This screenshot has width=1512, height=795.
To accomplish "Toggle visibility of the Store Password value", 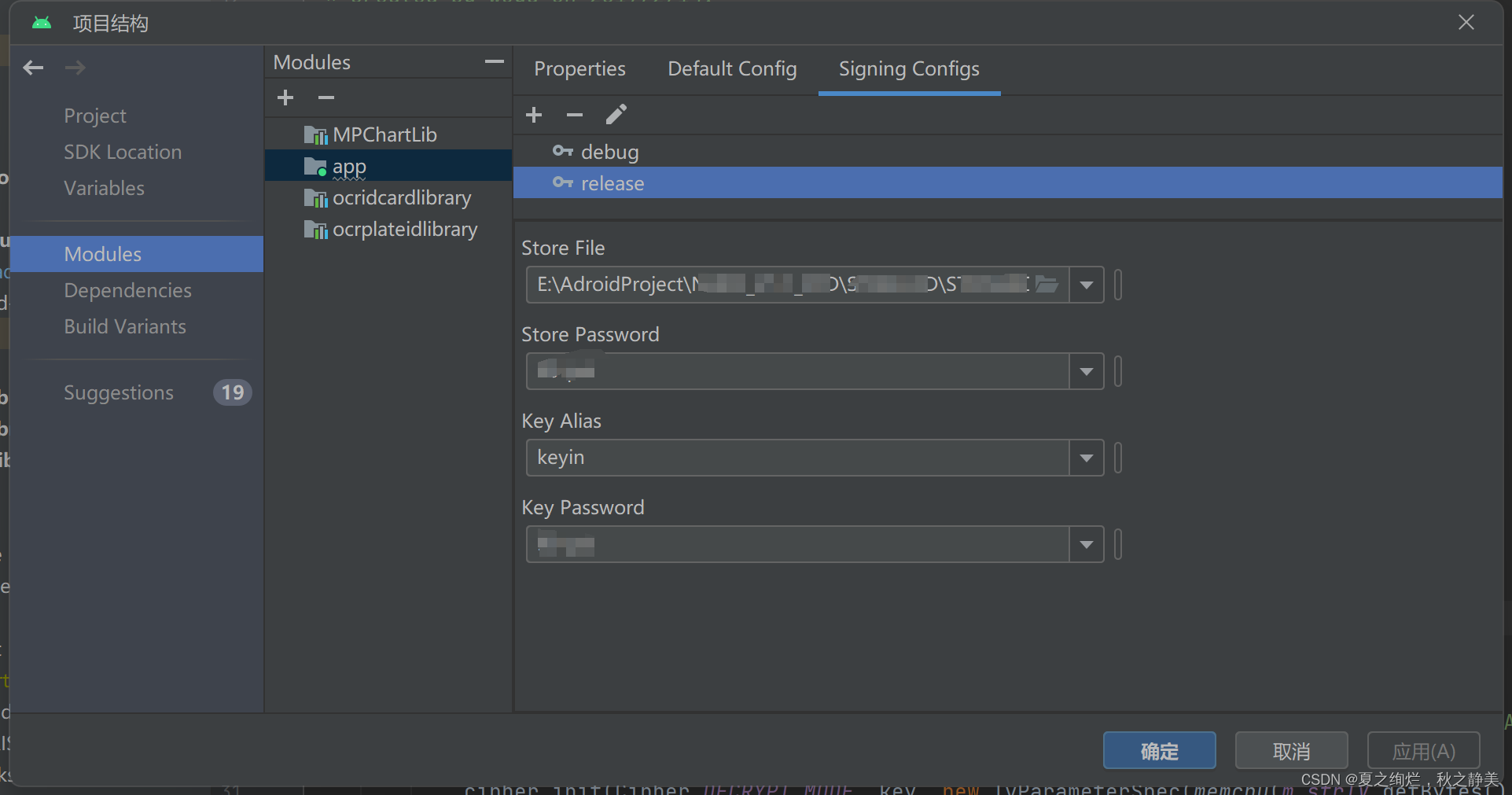I will [1117, 371].
